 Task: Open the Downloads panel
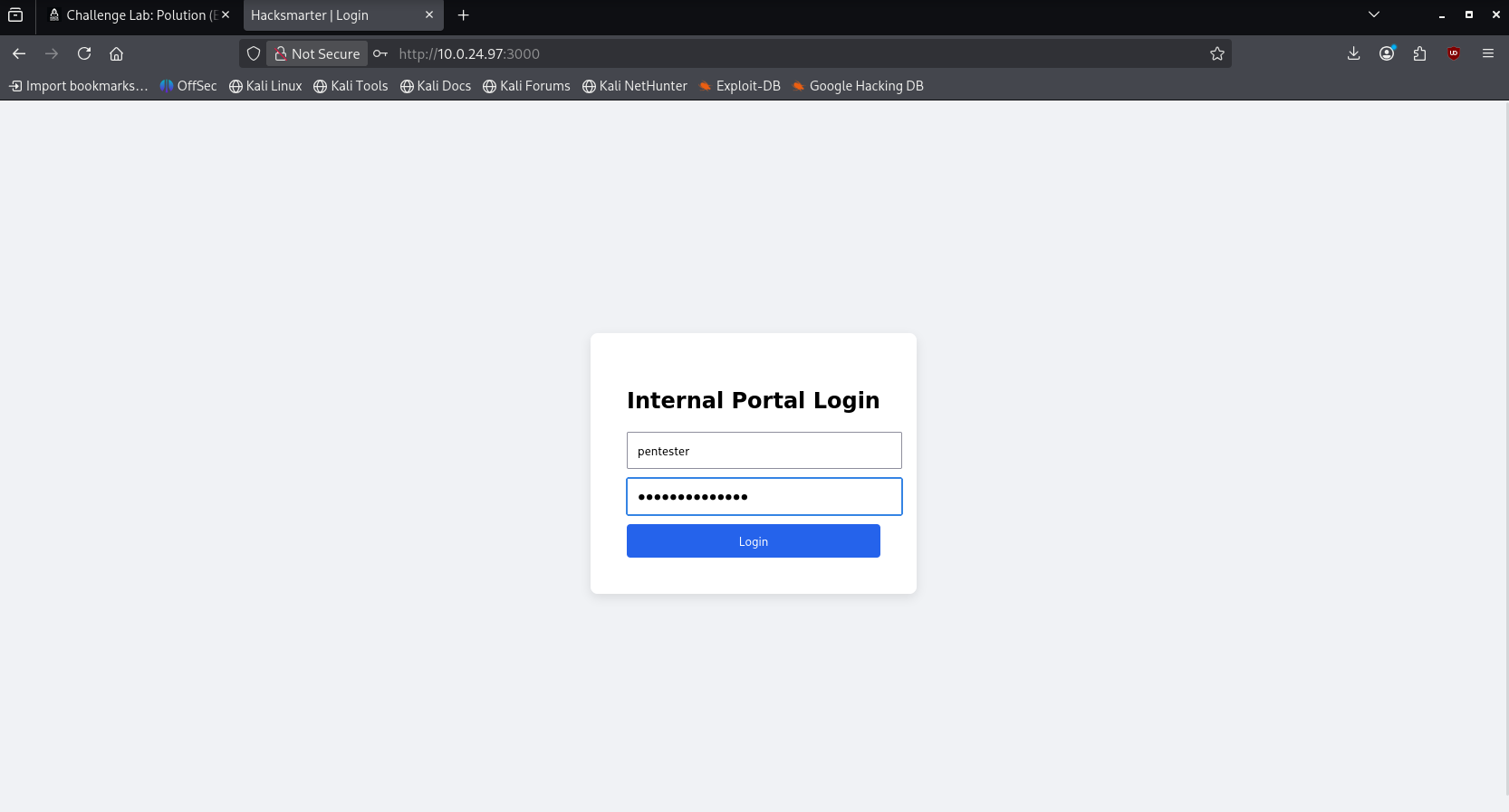coord(1353,53)
